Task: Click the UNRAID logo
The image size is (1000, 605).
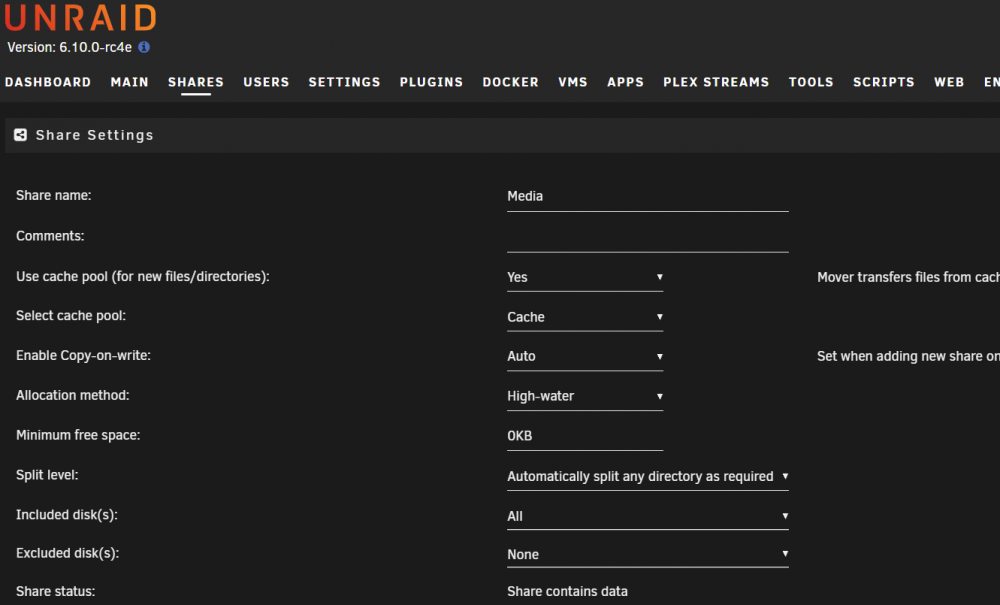Action: click(80, 17)
